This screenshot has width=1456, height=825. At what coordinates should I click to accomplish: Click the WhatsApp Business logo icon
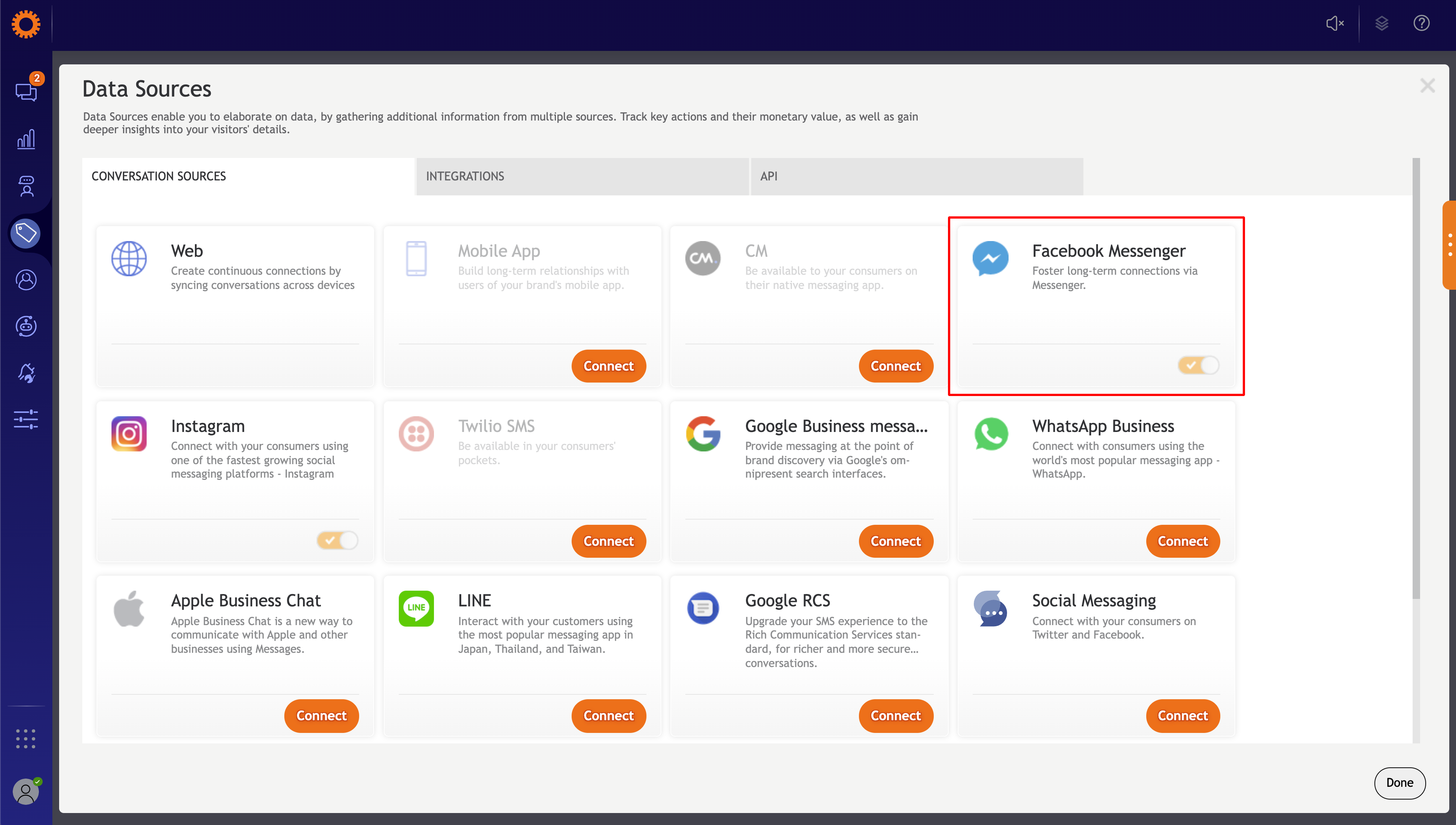point(991,433)
